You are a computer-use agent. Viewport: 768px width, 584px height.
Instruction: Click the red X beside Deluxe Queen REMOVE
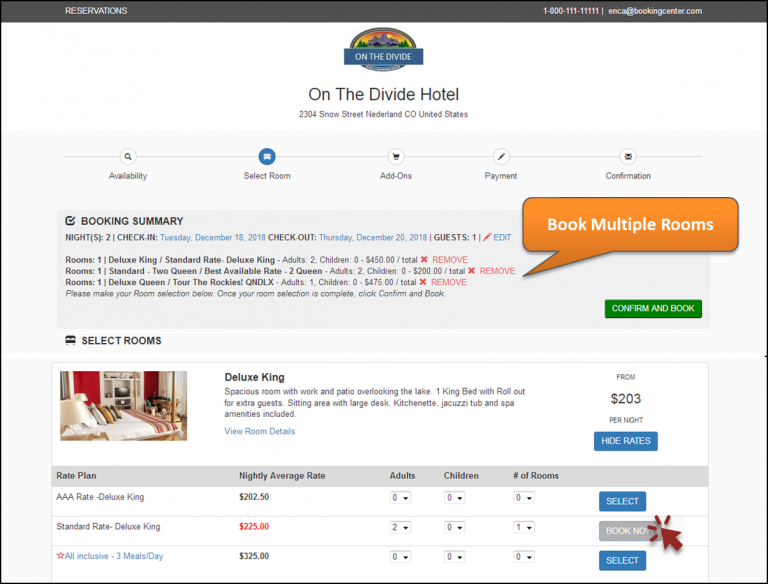pyautogui.click(x=423, y=282)
